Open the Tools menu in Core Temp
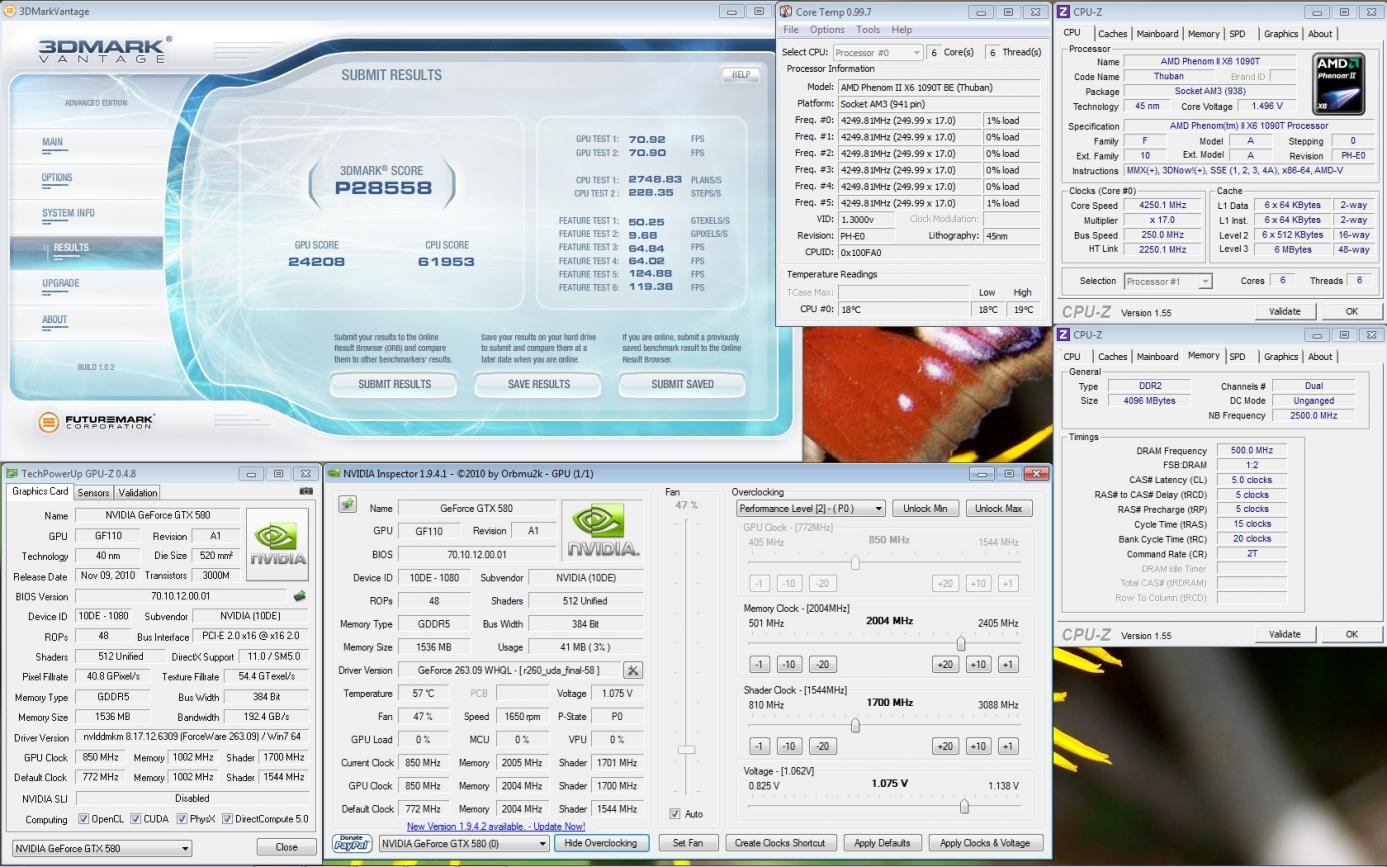The height and width of the screenshot is (867, 1387). (x=868, y=30)
